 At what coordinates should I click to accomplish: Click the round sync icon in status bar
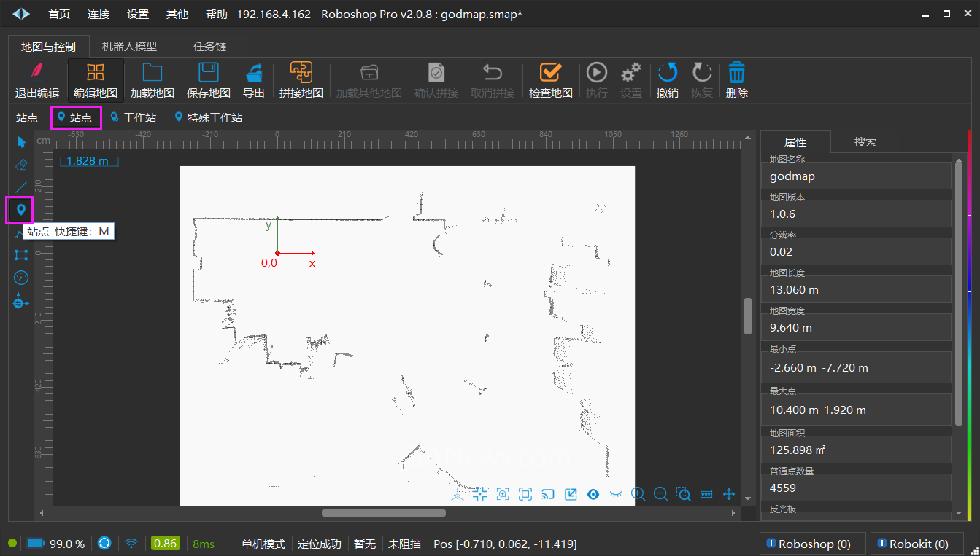(104, 543)
